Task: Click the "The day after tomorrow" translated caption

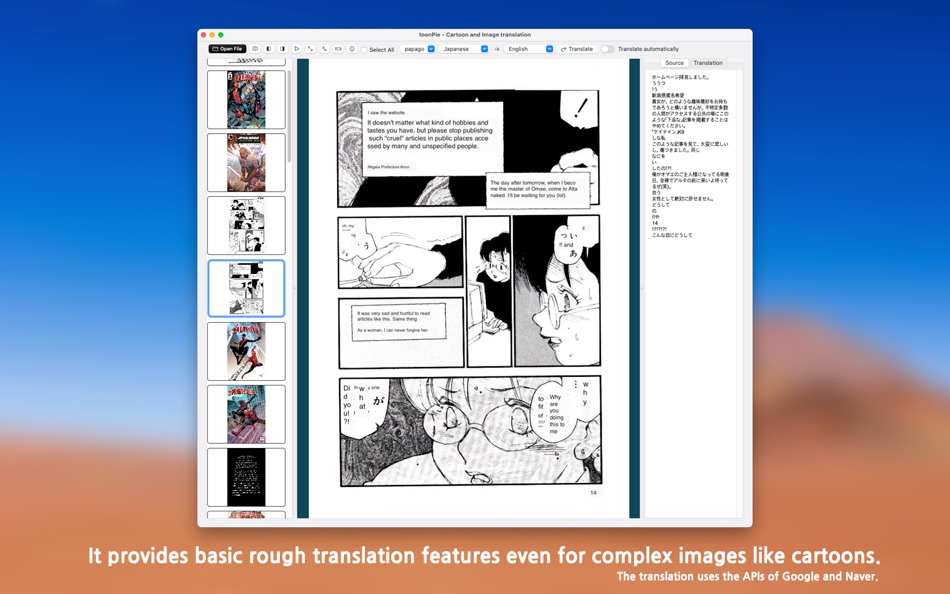Action: point(538,190)
